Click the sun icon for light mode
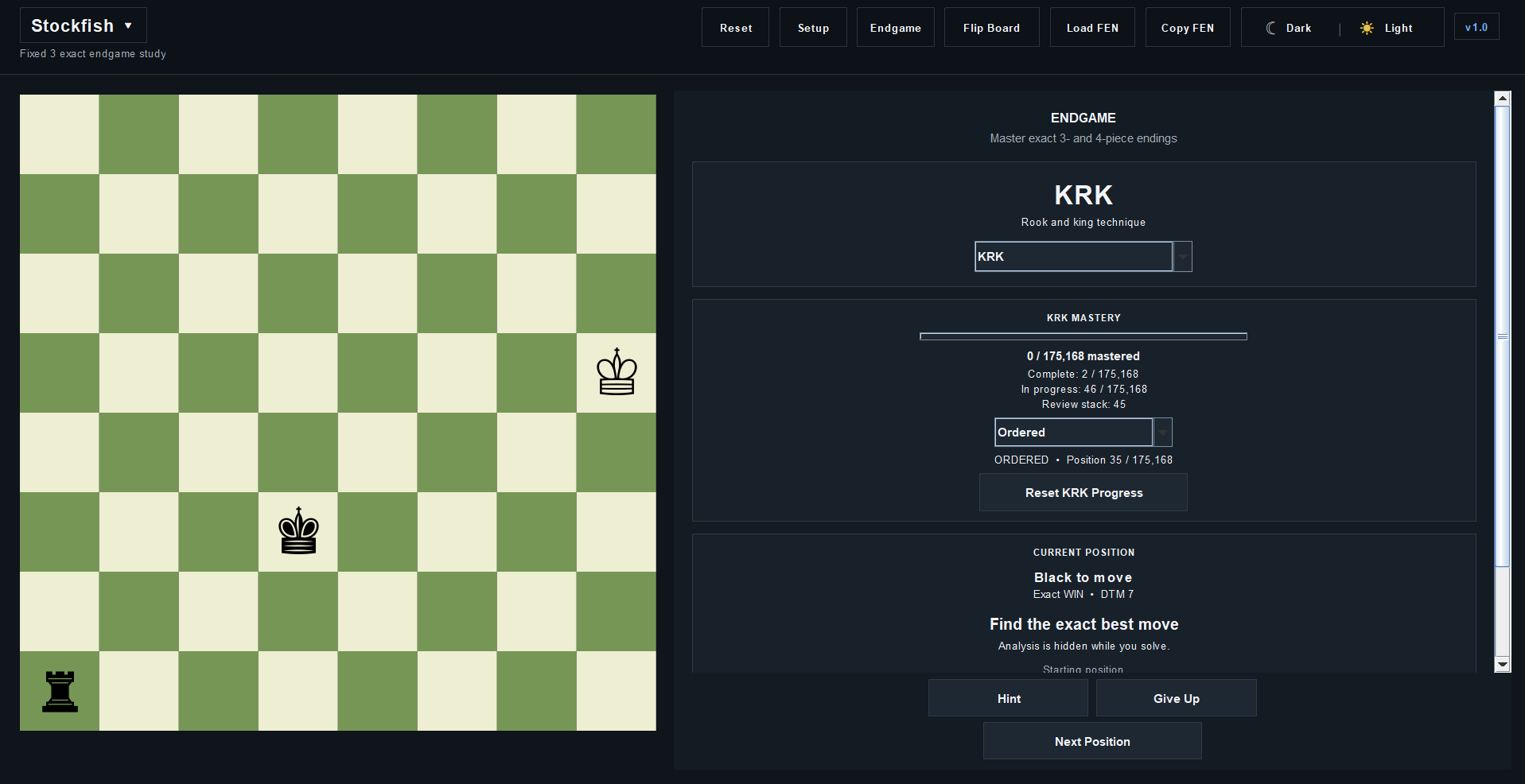The height and width of the screenshot is (784, 1525). (1367, 28)
